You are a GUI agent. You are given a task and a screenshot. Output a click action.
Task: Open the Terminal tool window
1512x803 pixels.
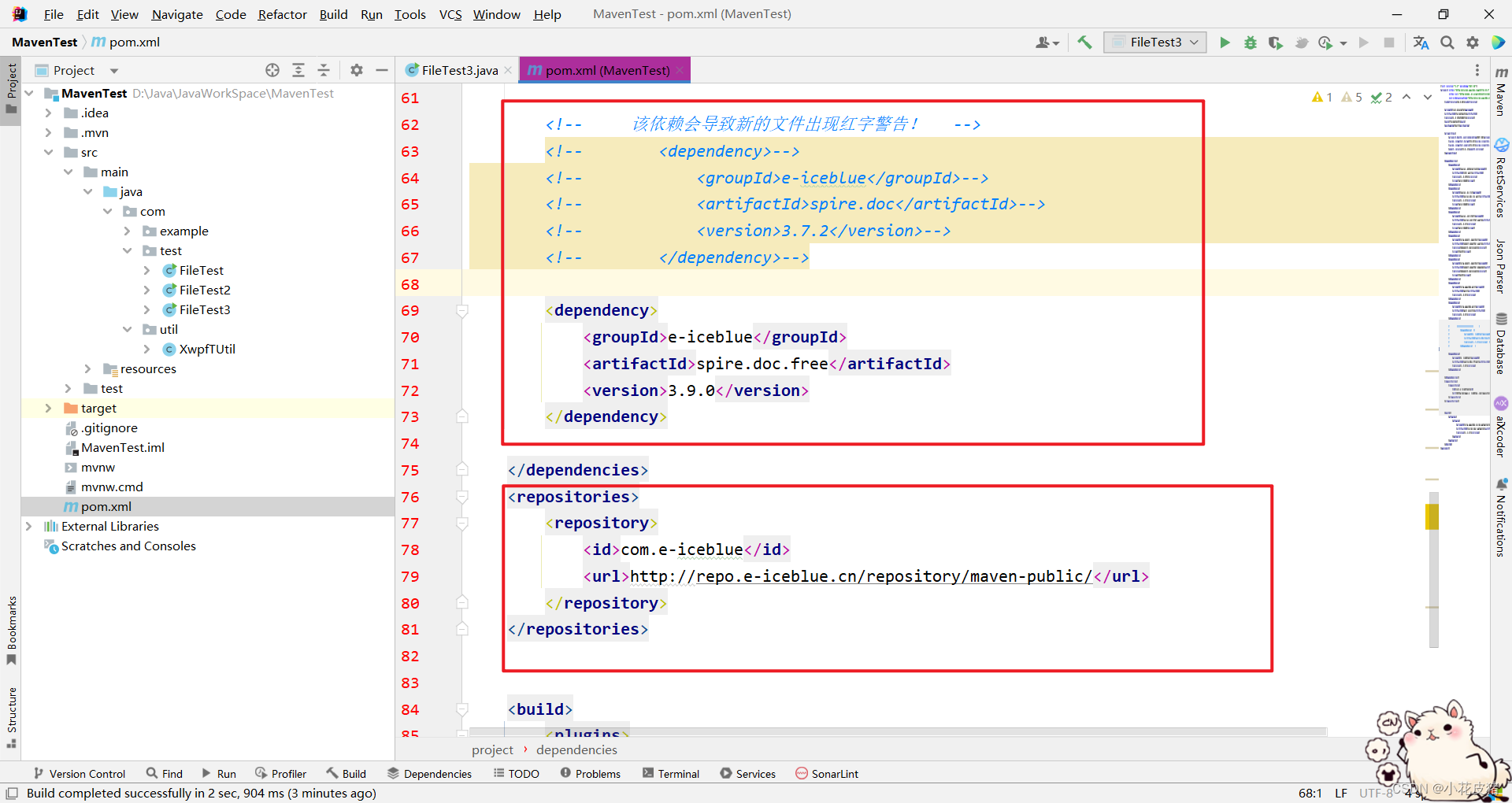point(671,774)
